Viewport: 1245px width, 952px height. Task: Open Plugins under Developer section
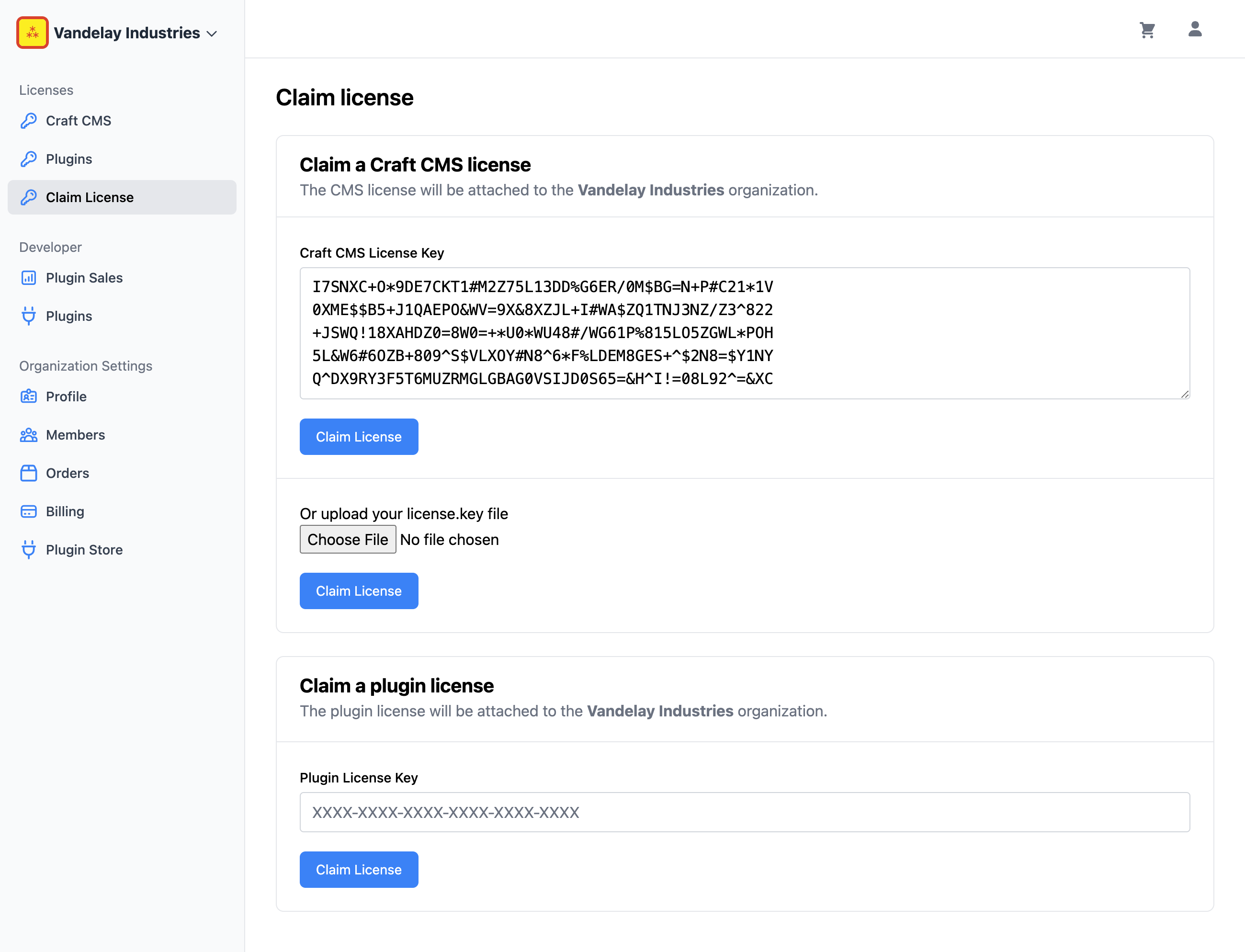click(x=122, y=316)
